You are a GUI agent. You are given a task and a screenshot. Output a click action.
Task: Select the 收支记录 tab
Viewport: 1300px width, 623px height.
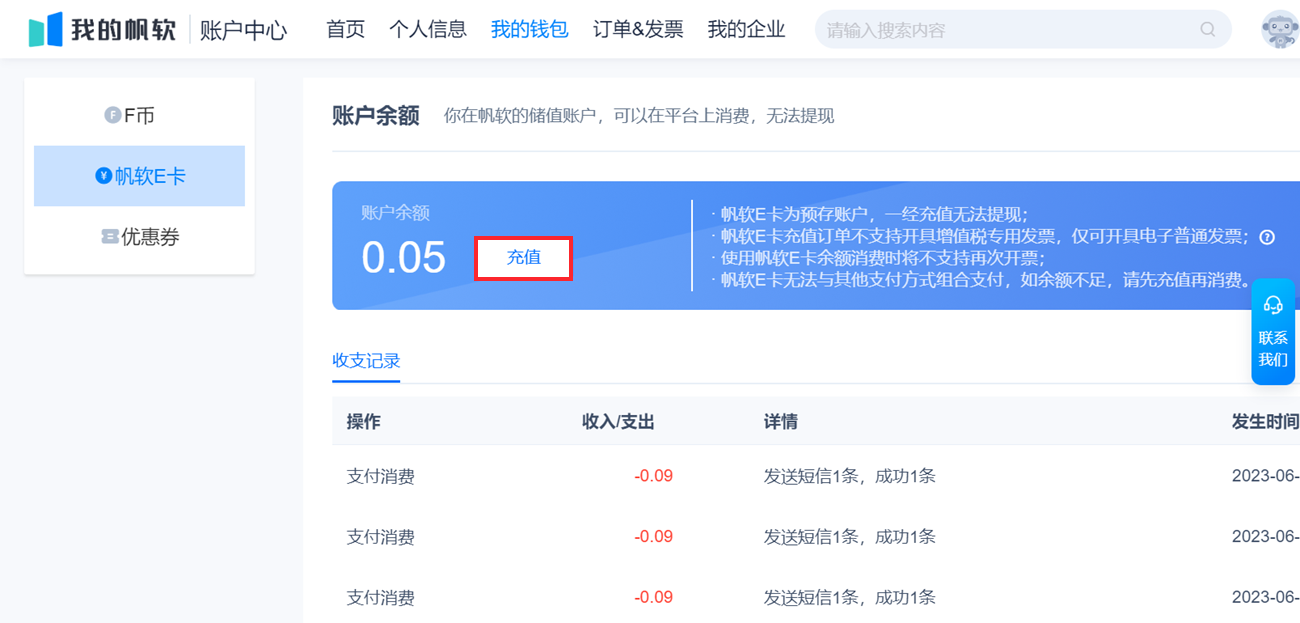(366, 361)
